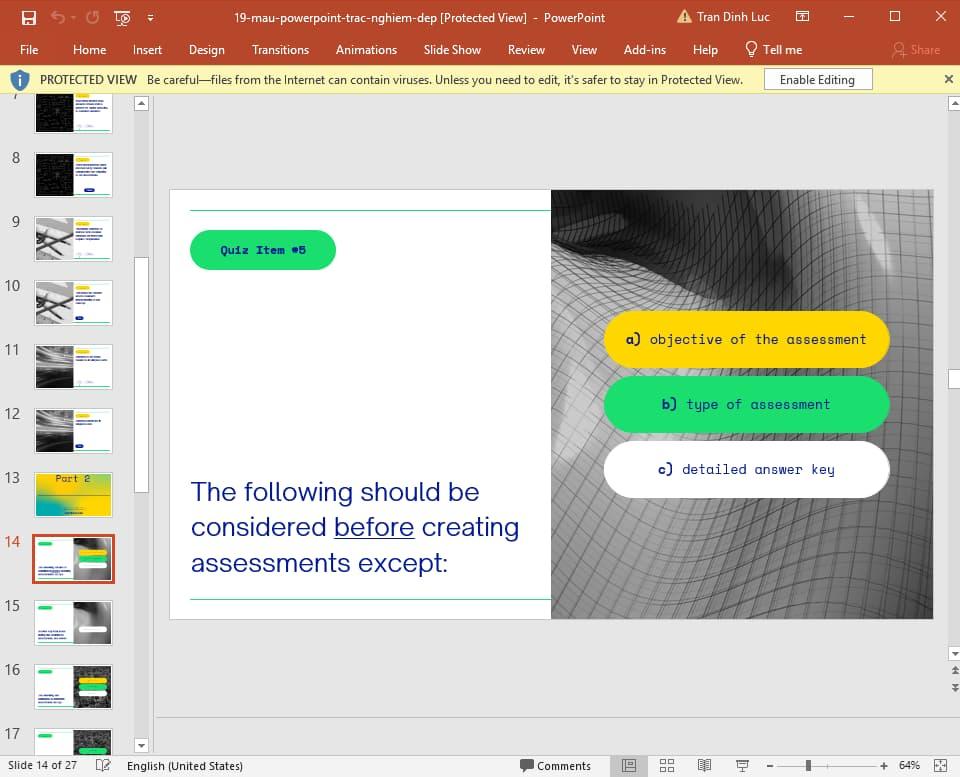Save the presentation from Quick Access Toolbar
This screenshot has width=960, height=777.
tap(28, 17)
